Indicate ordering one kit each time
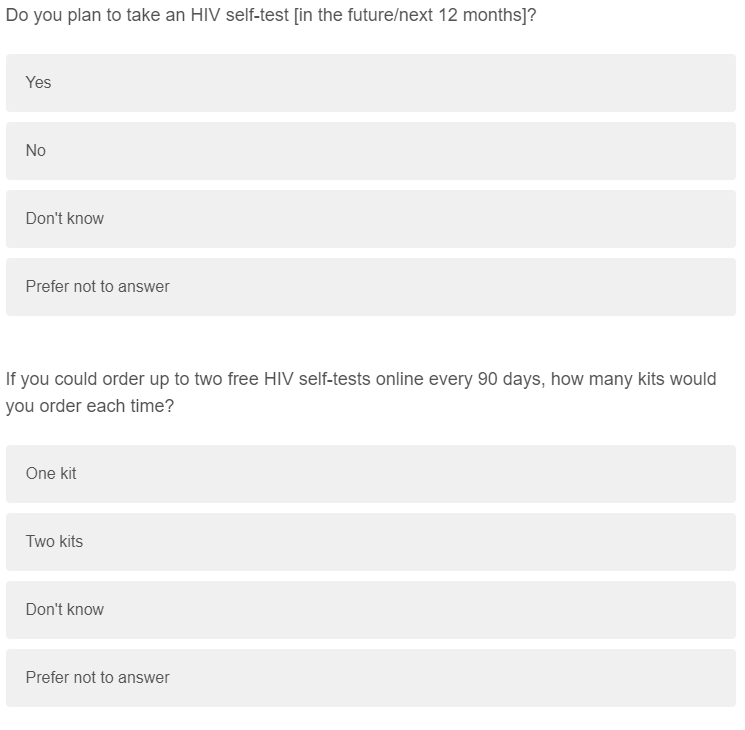 [370, 474]
